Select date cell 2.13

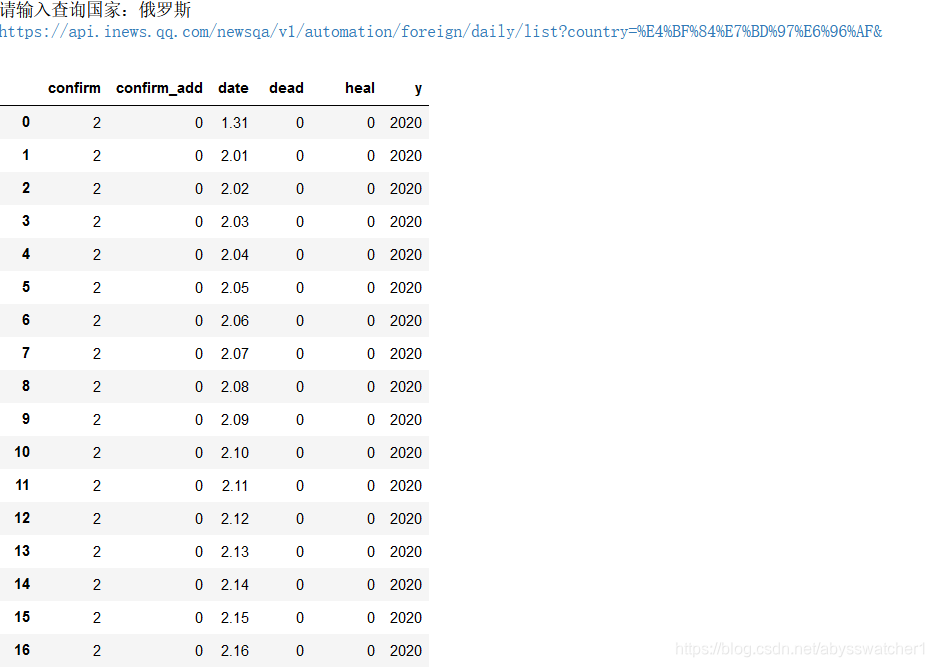pyautogui.click(x=235, y=552)
